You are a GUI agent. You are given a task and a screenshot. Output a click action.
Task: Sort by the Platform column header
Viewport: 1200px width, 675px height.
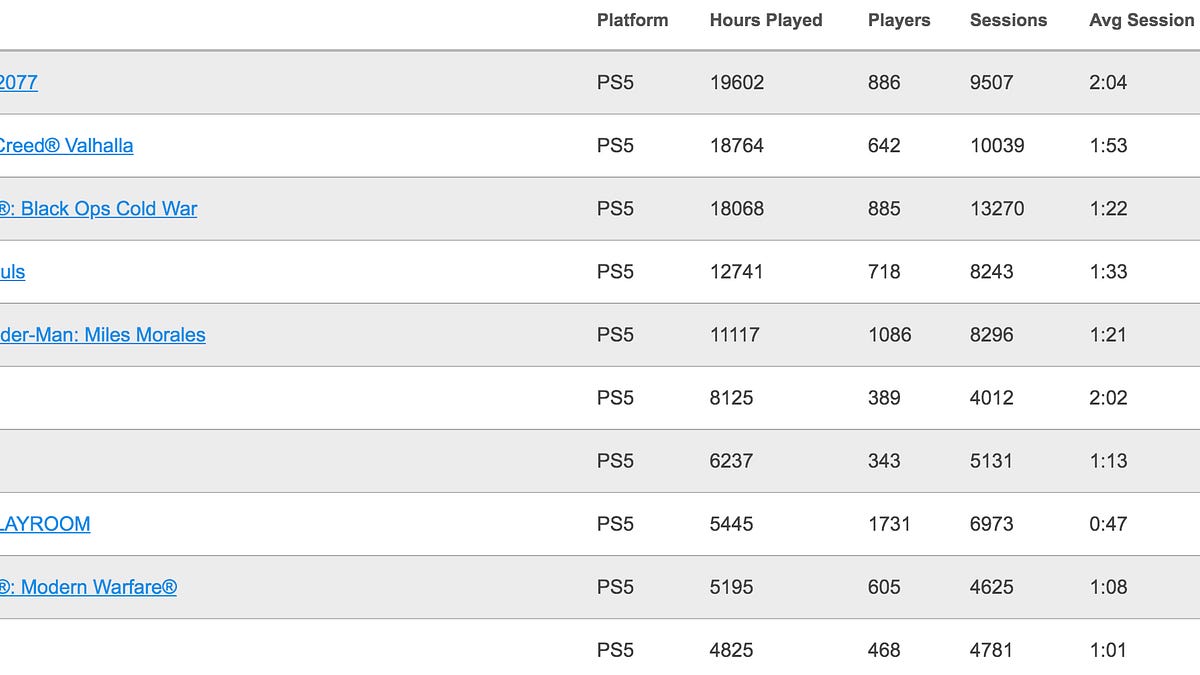point(632,20)
